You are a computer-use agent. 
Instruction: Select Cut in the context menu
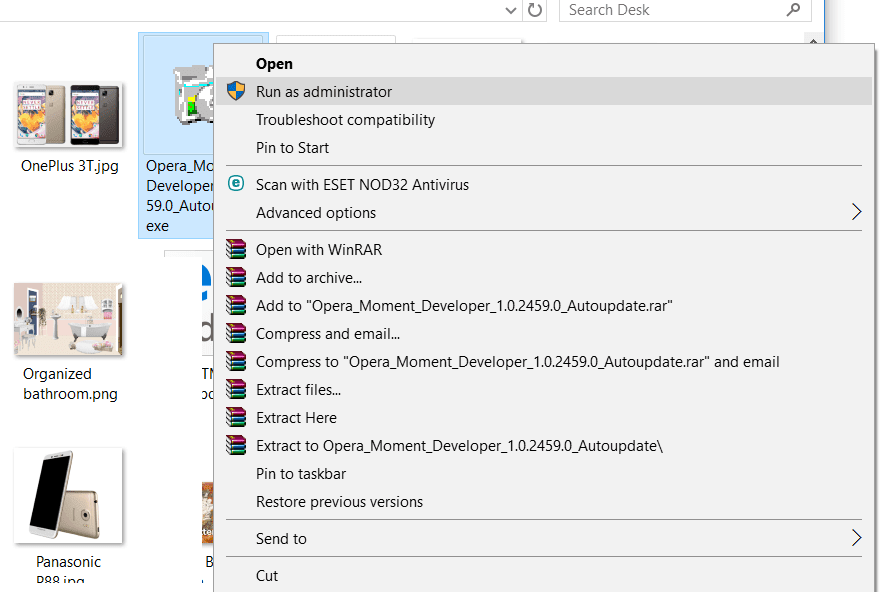(x=543, y=576)
